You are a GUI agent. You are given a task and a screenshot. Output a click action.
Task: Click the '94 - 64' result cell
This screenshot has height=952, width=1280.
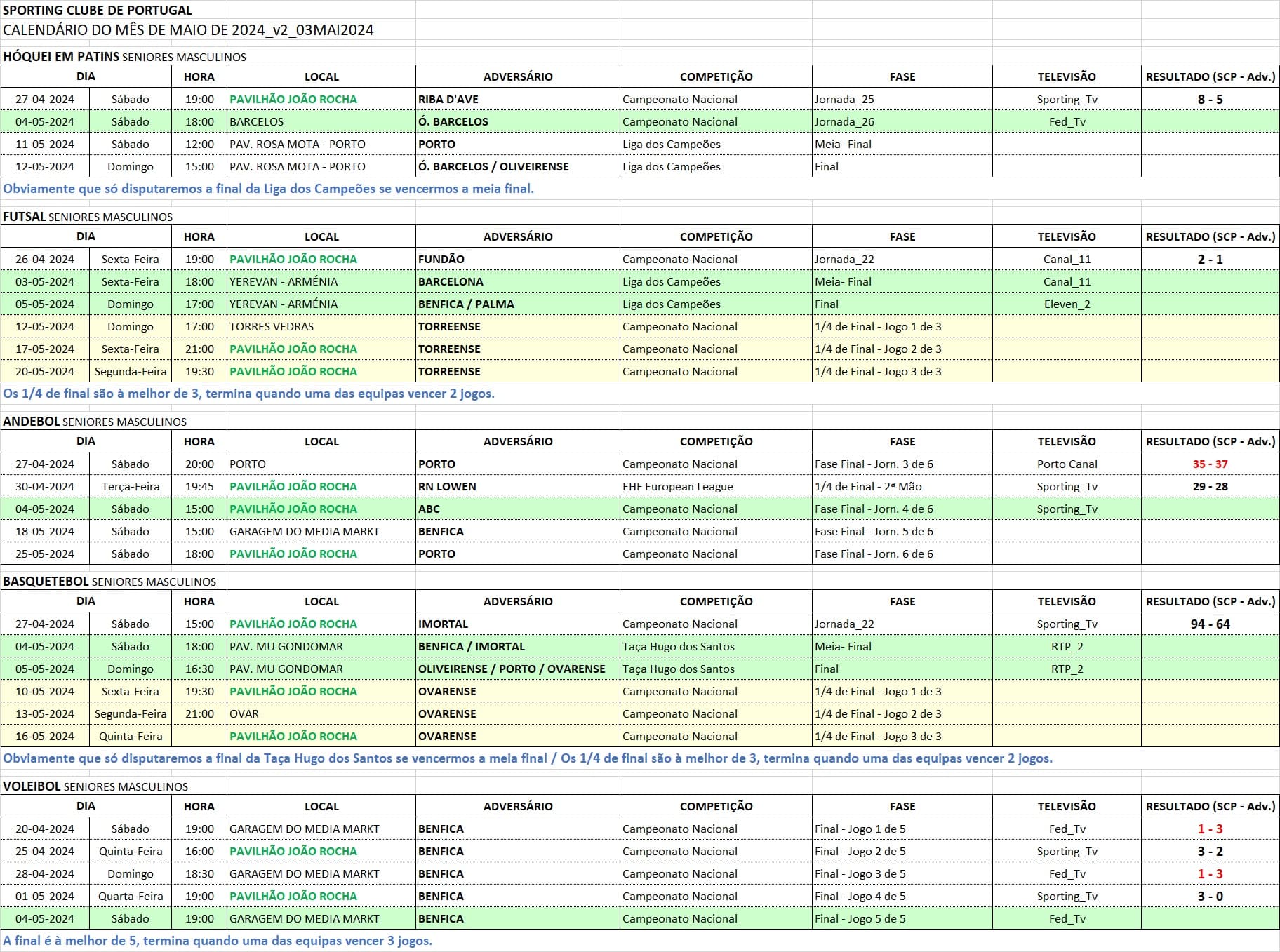(1210, 624)
